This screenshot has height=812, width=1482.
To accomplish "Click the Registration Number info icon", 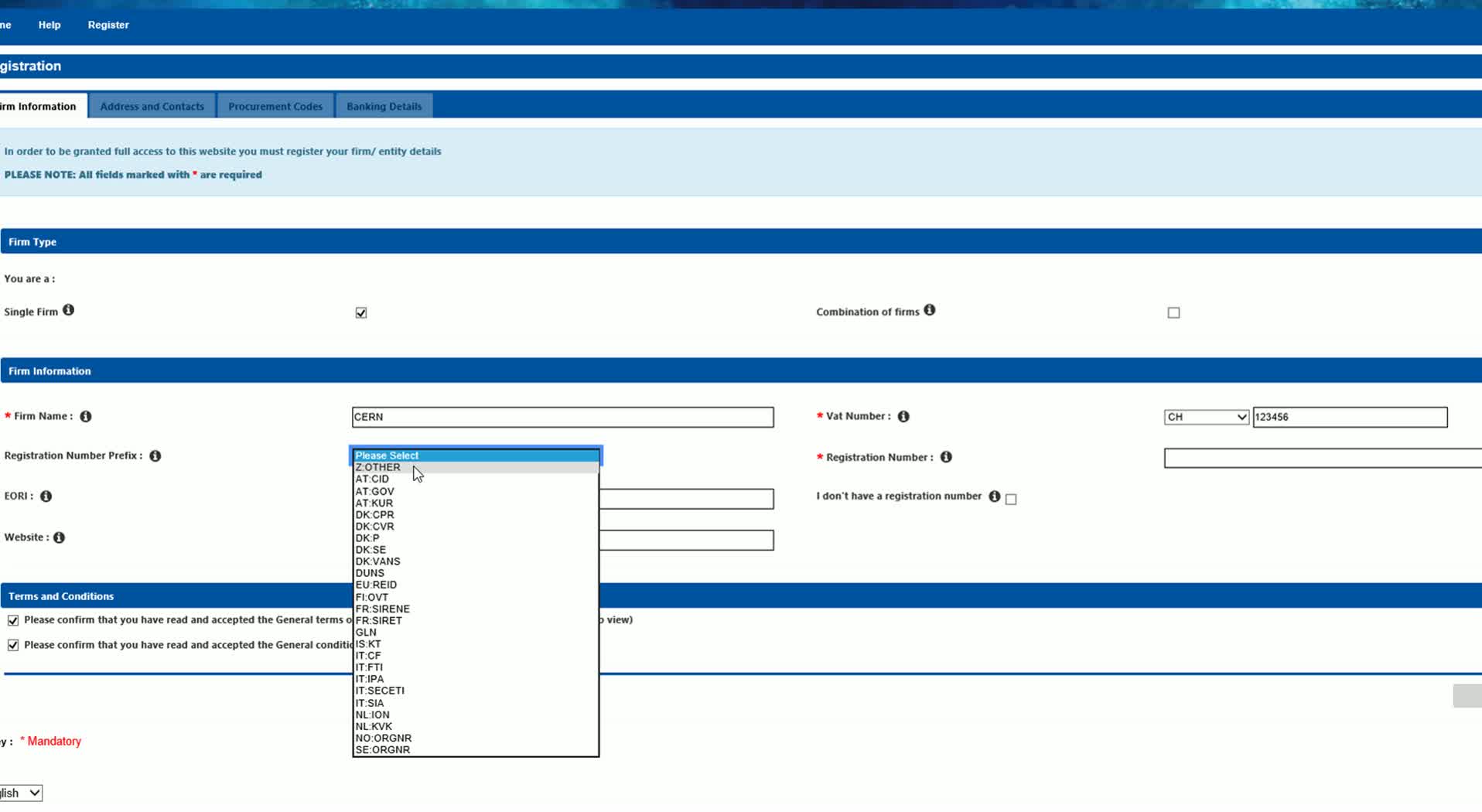I will pyautogui.click(x=945, y=457).
